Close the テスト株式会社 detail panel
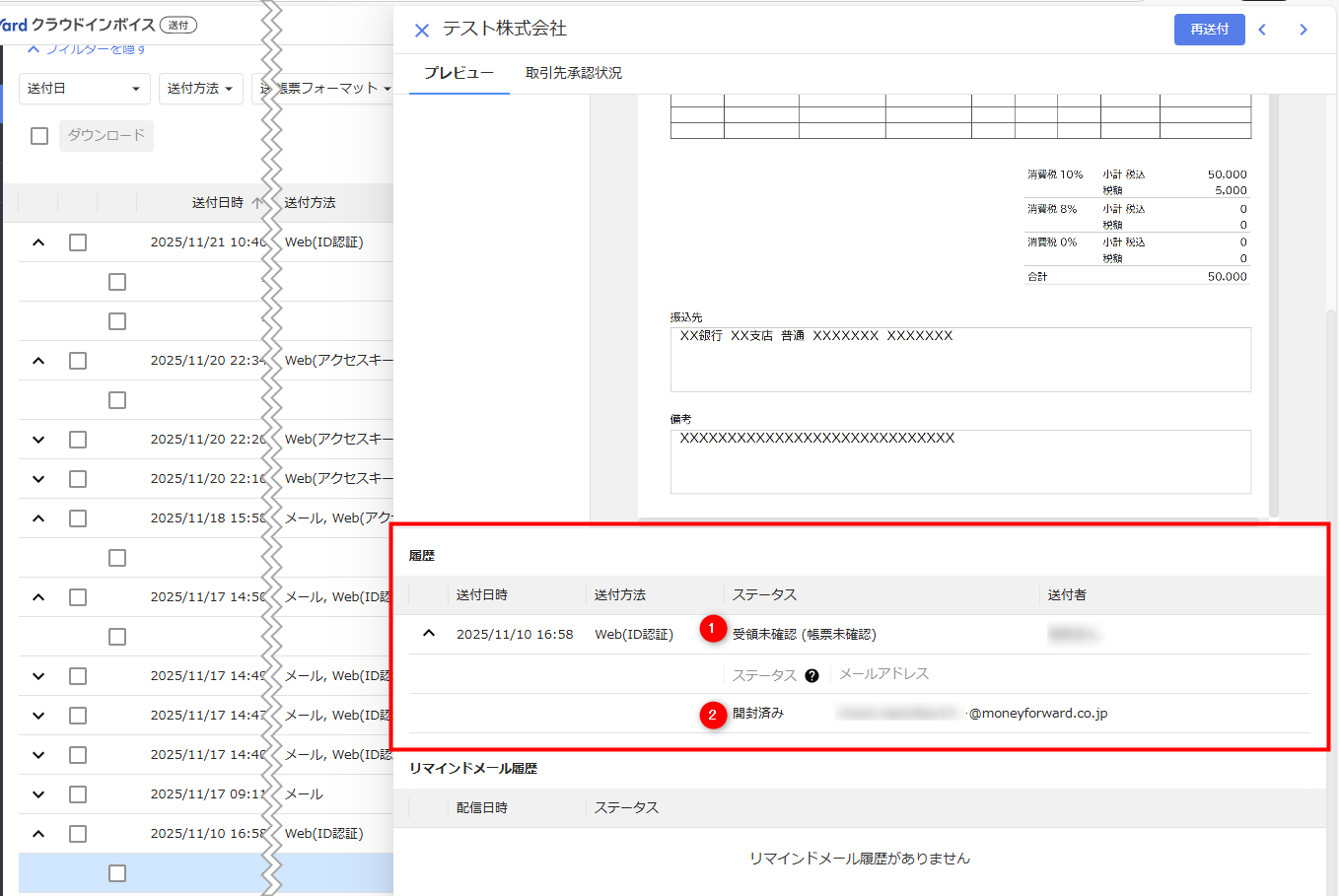The height and width of the screenshot is (896, 1339). coord(422,31)
